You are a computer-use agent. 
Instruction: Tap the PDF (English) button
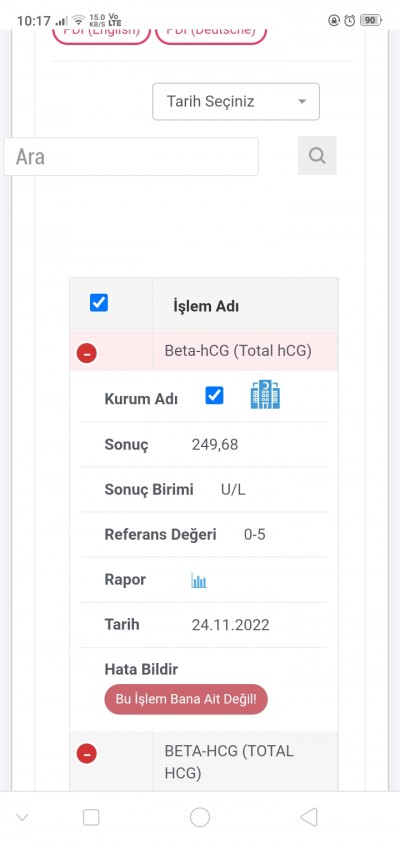click(101, 33)
